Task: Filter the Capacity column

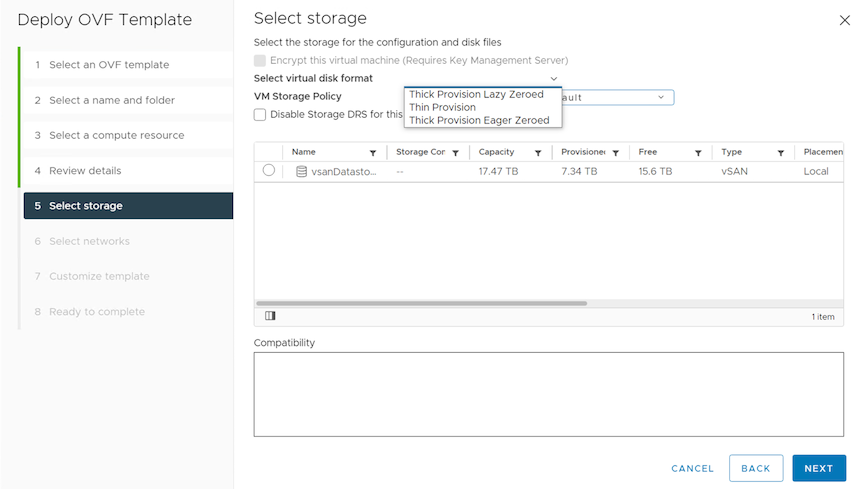Action: pyautogui.click(x=538, y=153)
